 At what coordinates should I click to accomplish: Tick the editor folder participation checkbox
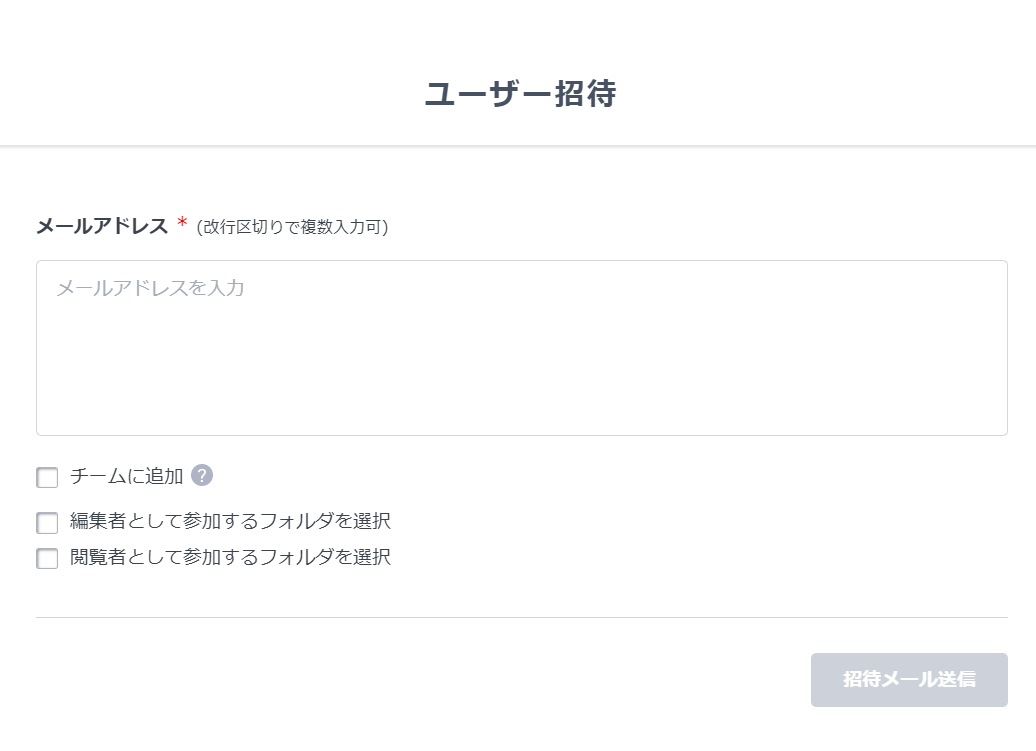[x=47, y=523]
